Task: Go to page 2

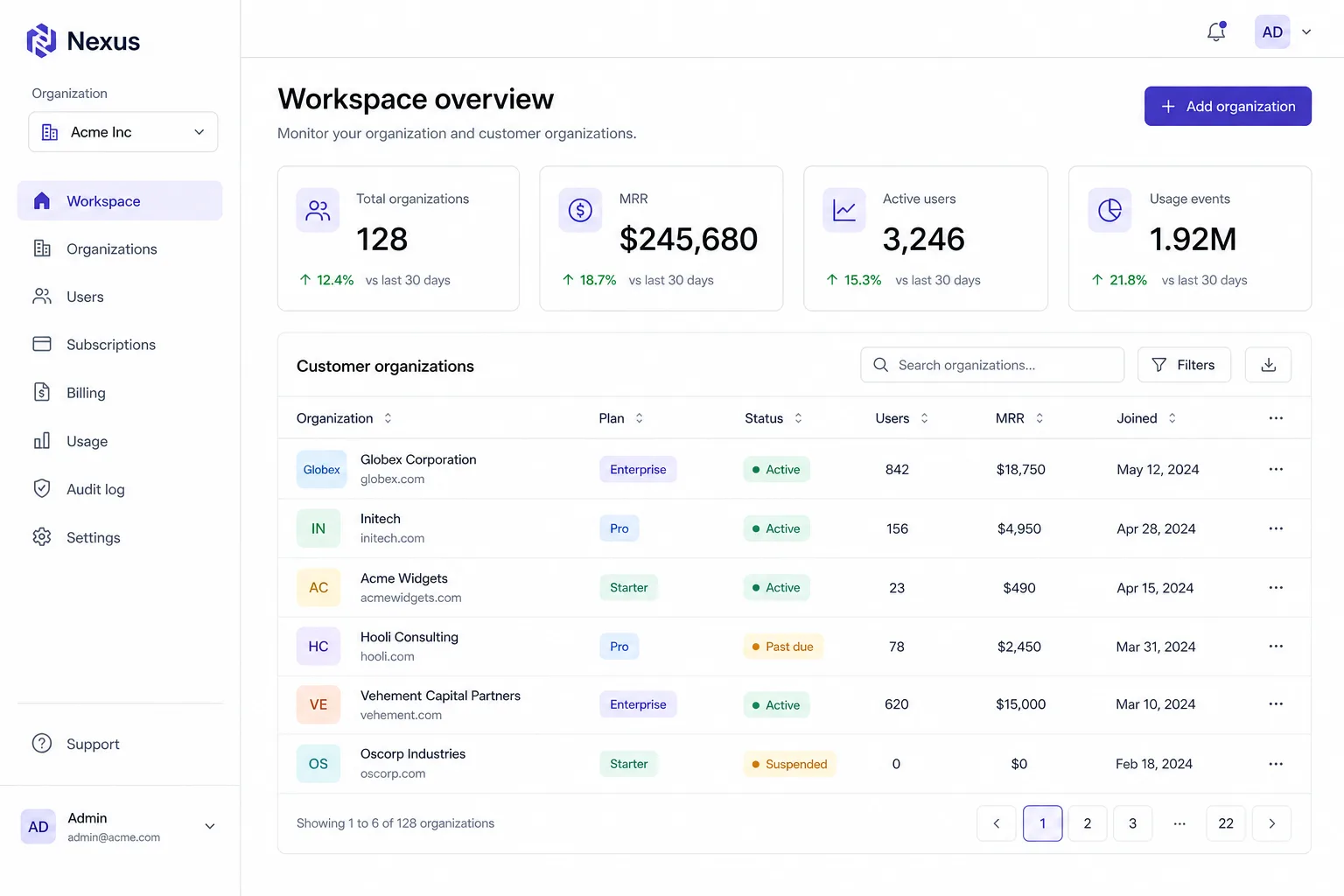Action: pyautogui.click(x=1088, y=823)
